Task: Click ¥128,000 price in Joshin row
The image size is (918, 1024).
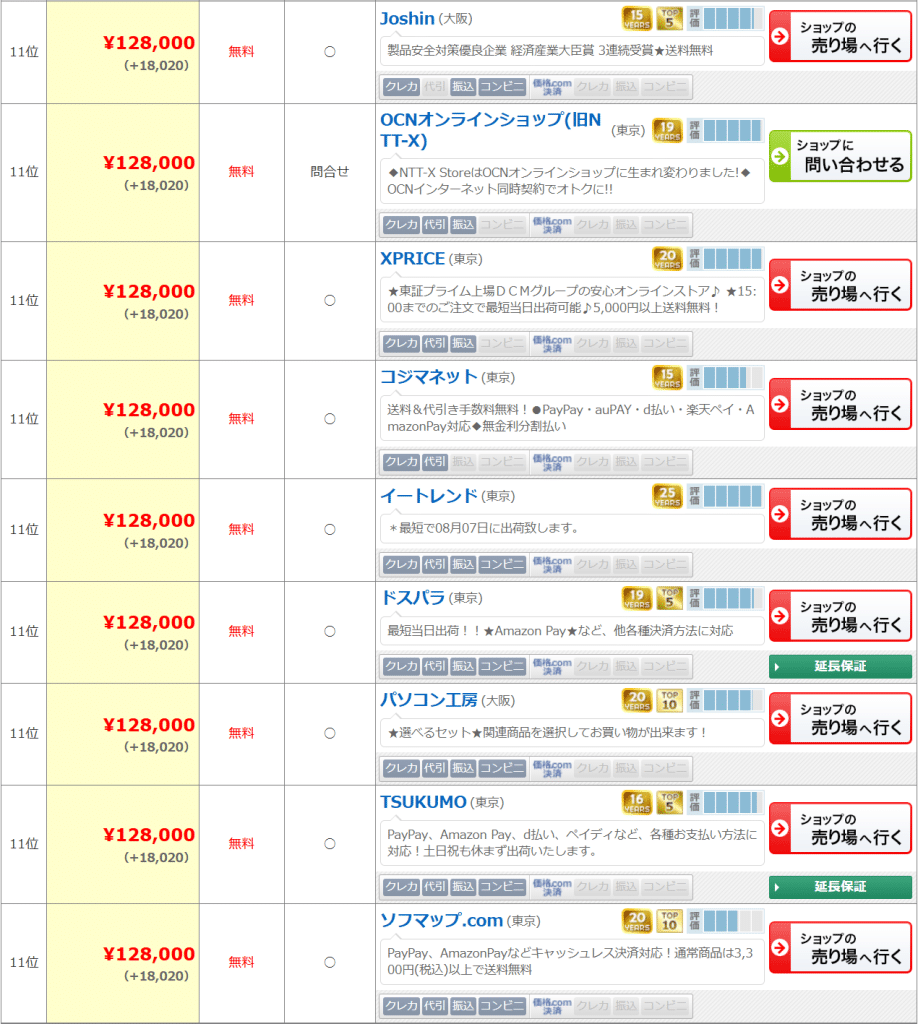Action: tap(149, 43)
